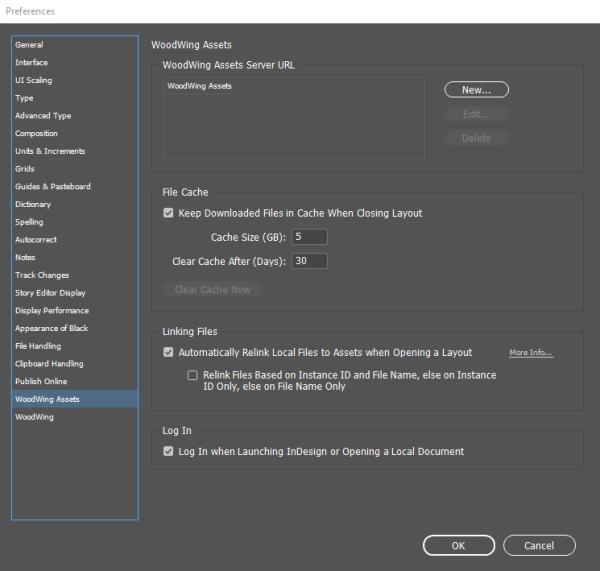Click the OK button

coord(458,545)
